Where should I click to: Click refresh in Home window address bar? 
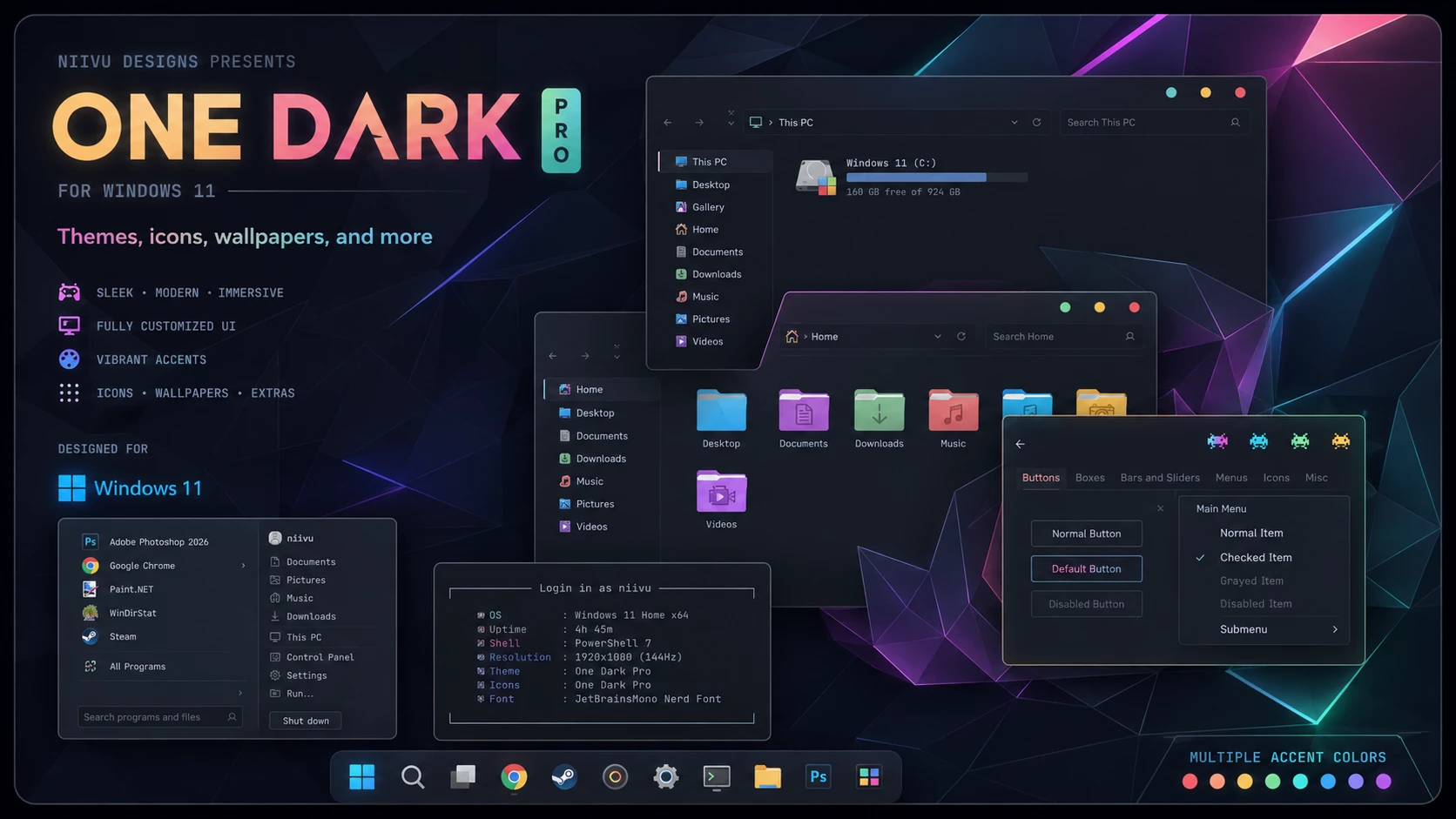(x=961, y=337)
